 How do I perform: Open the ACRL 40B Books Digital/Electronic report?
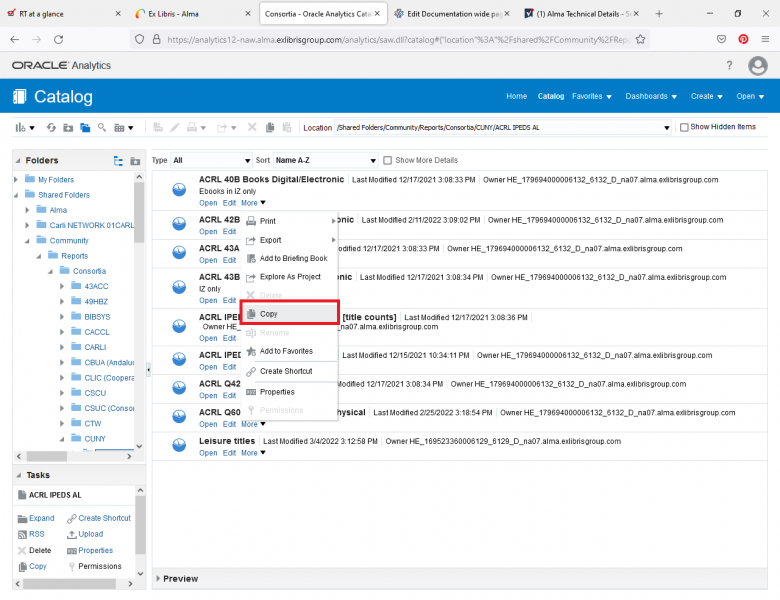[208, 203]
